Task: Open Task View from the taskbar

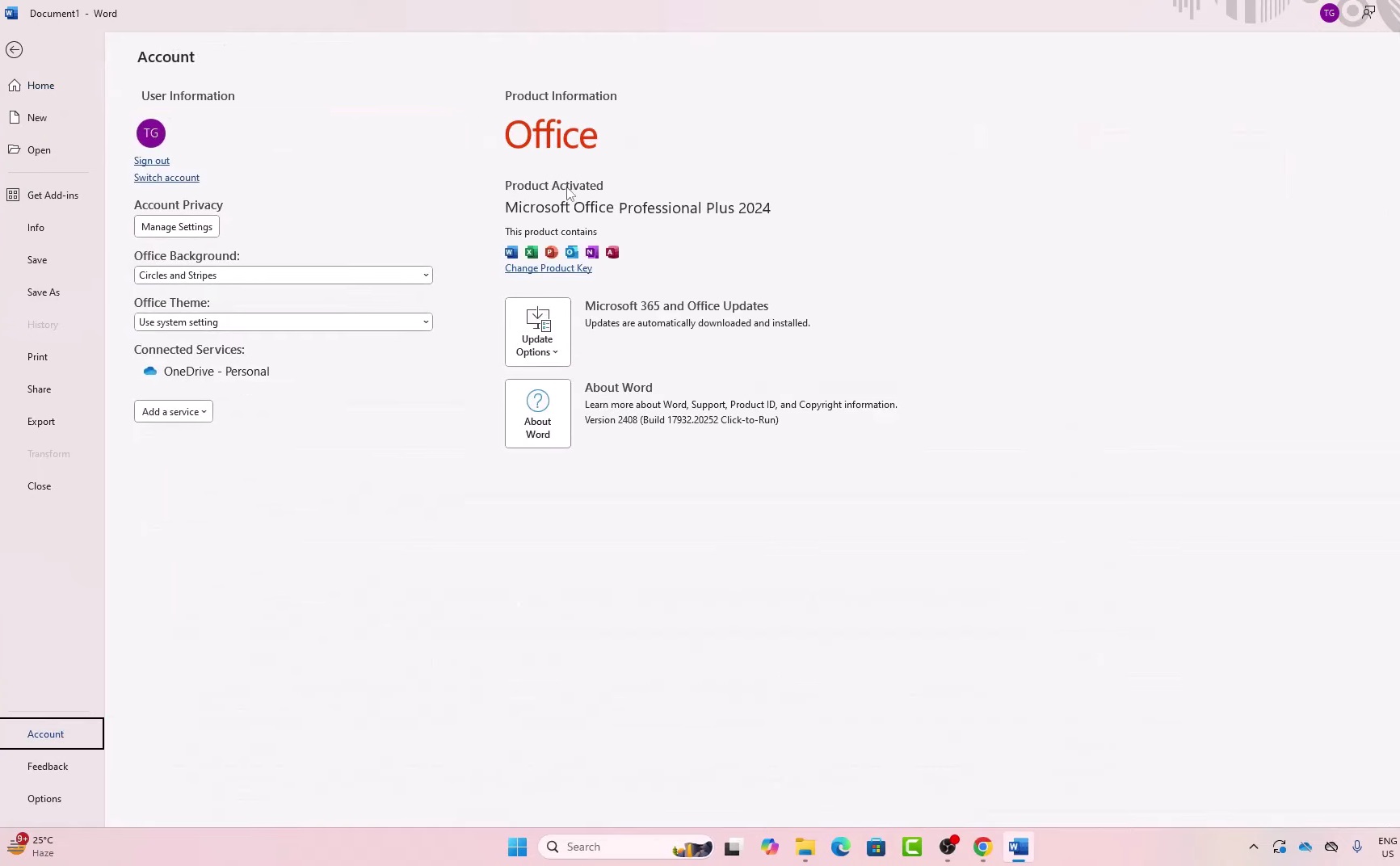Action: point(733,847)
